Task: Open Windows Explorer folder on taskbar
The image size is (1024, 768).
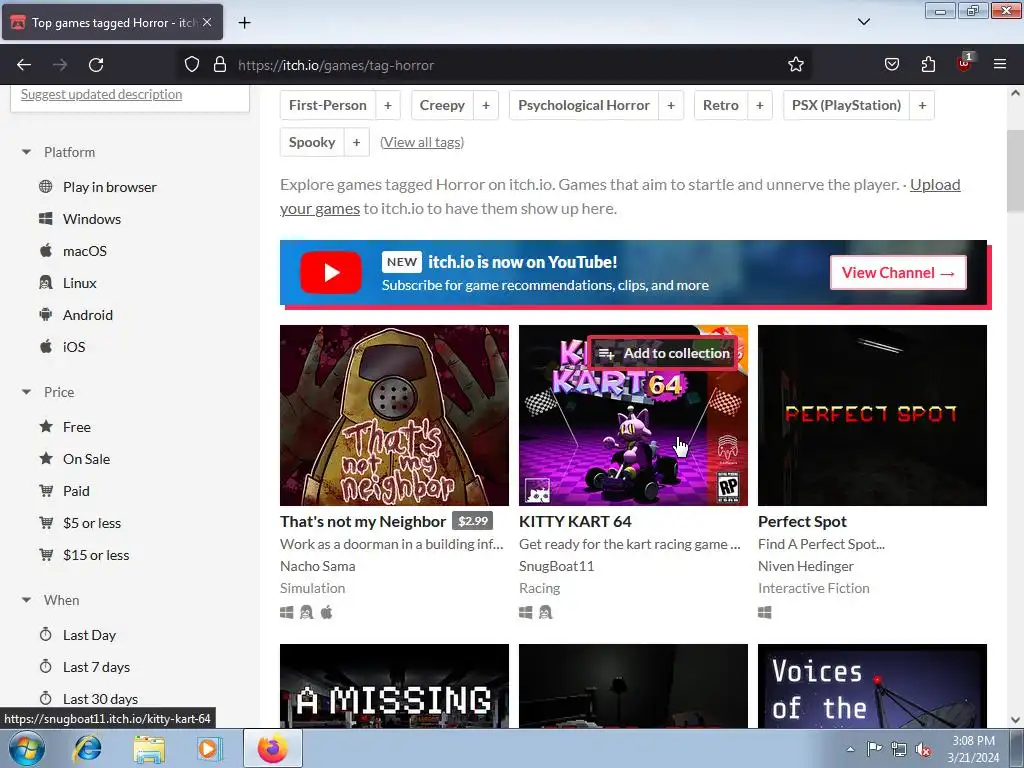Action: point(149,749)
